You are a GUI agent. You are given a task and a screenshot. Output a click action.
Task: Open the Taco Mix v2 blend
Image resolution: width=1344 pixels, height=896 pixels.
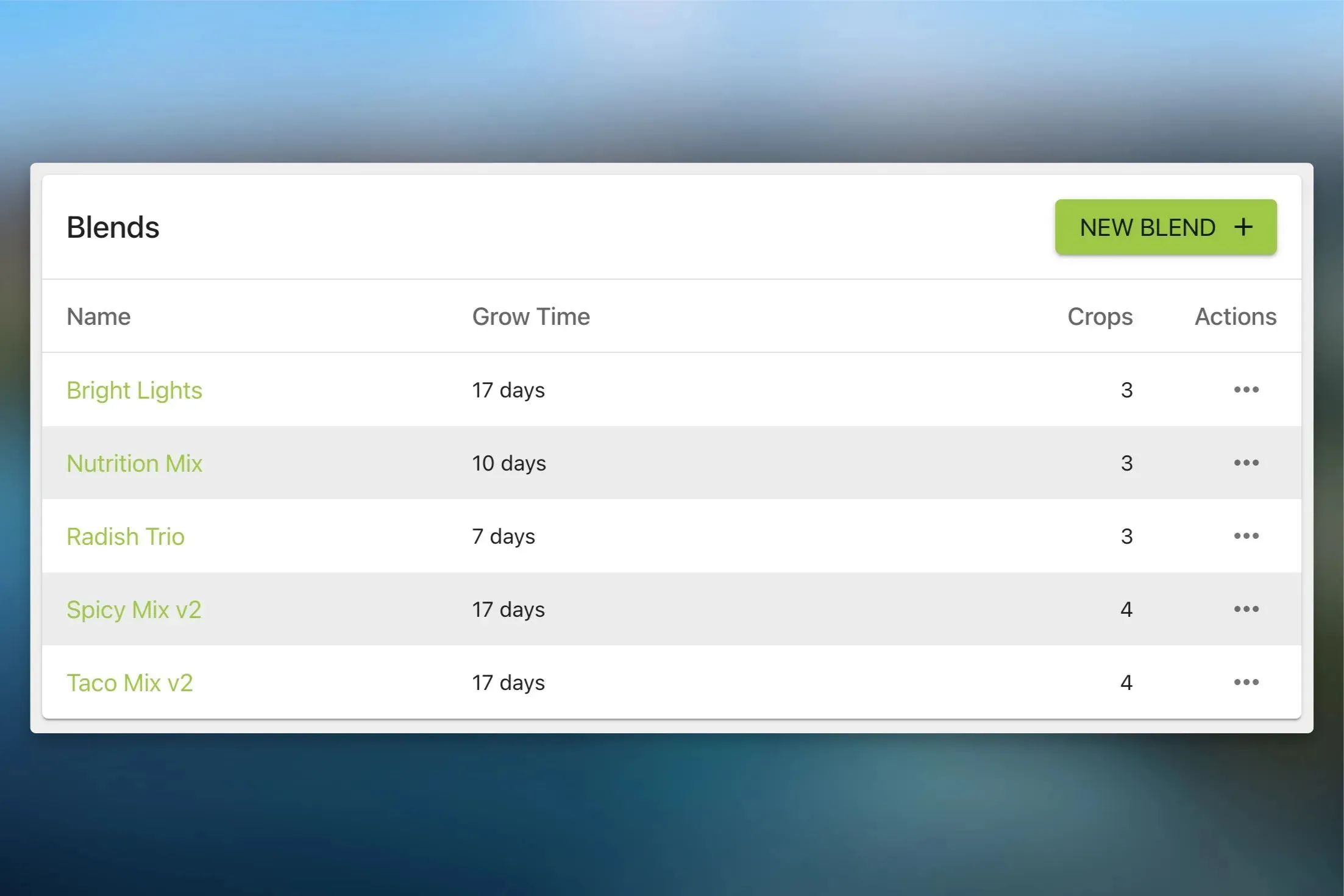(x=130, y=682)
